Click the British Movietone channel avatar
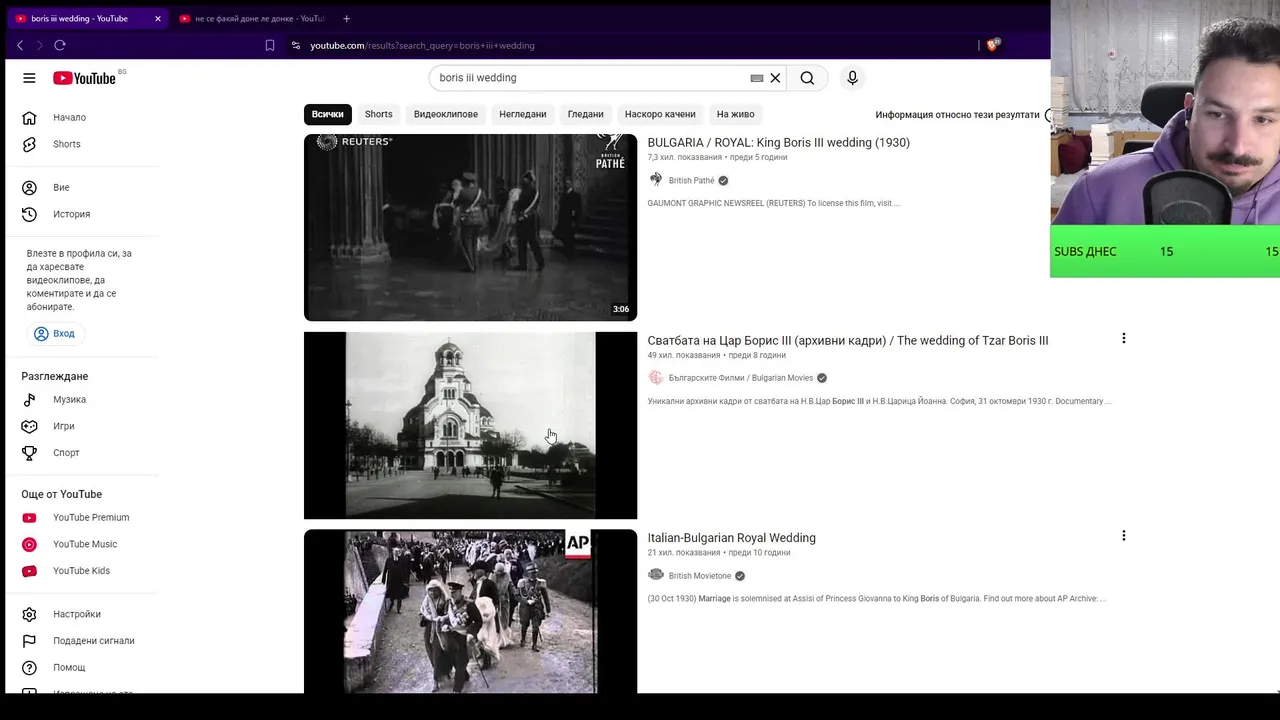 pyautogui.click(x=656, y=575)
